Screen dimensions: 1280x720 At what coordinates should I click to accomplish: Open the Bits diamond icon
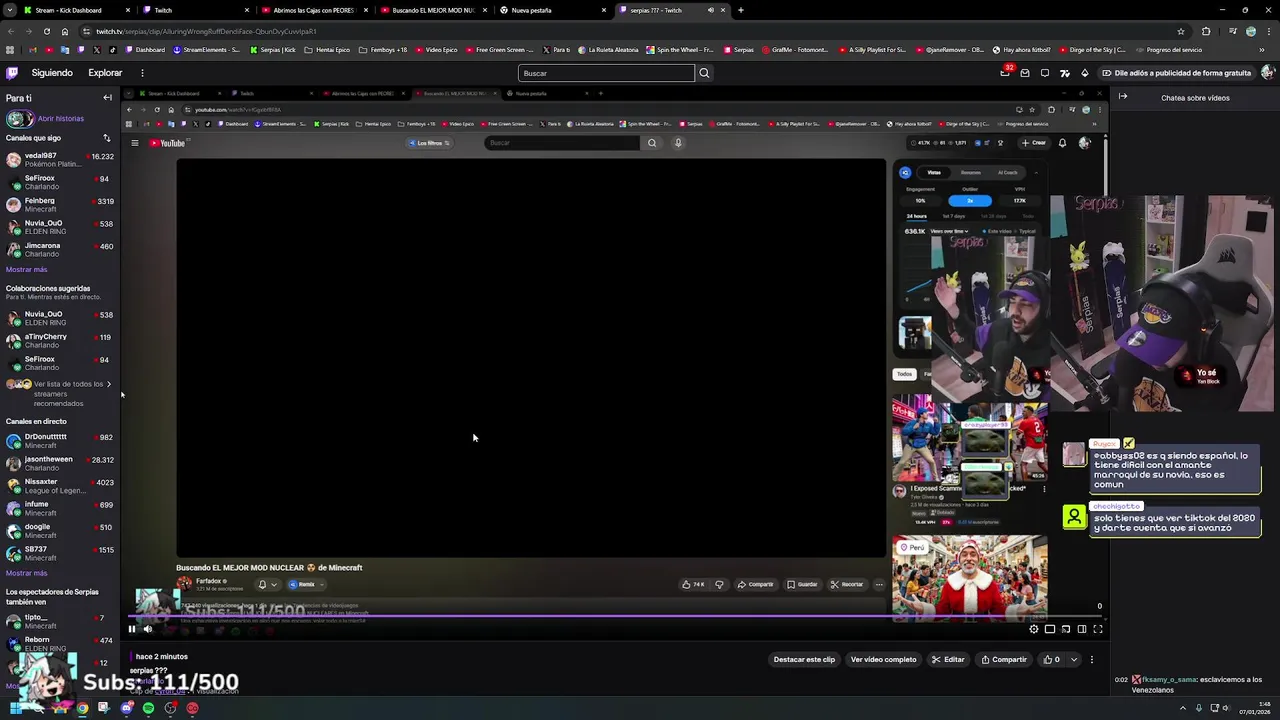[1085, 73]
